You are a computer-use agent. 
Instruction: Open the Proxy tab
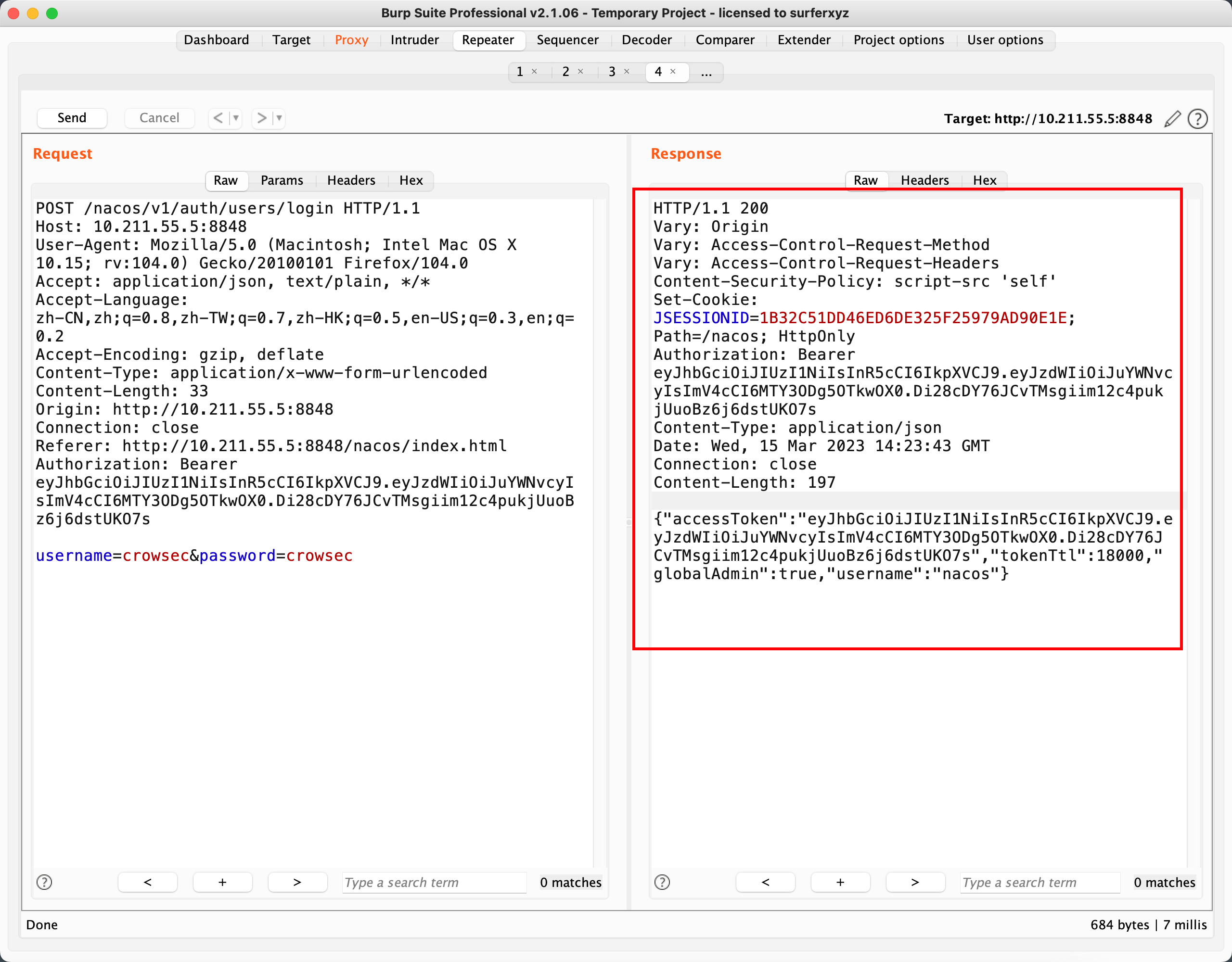(351, 40)
